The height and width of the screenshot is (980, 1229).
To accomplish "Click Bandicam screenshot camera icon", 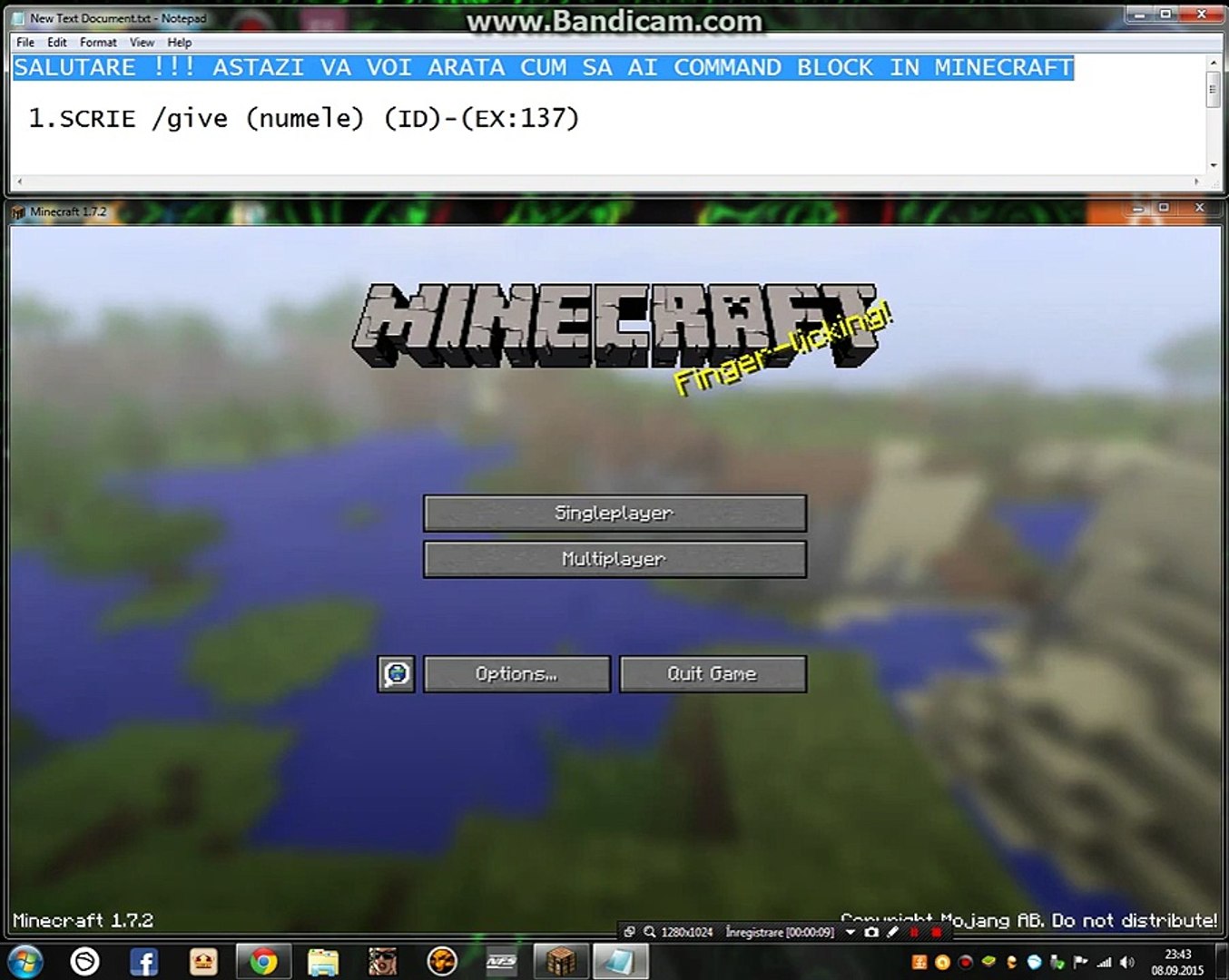I will click(871, 932).
